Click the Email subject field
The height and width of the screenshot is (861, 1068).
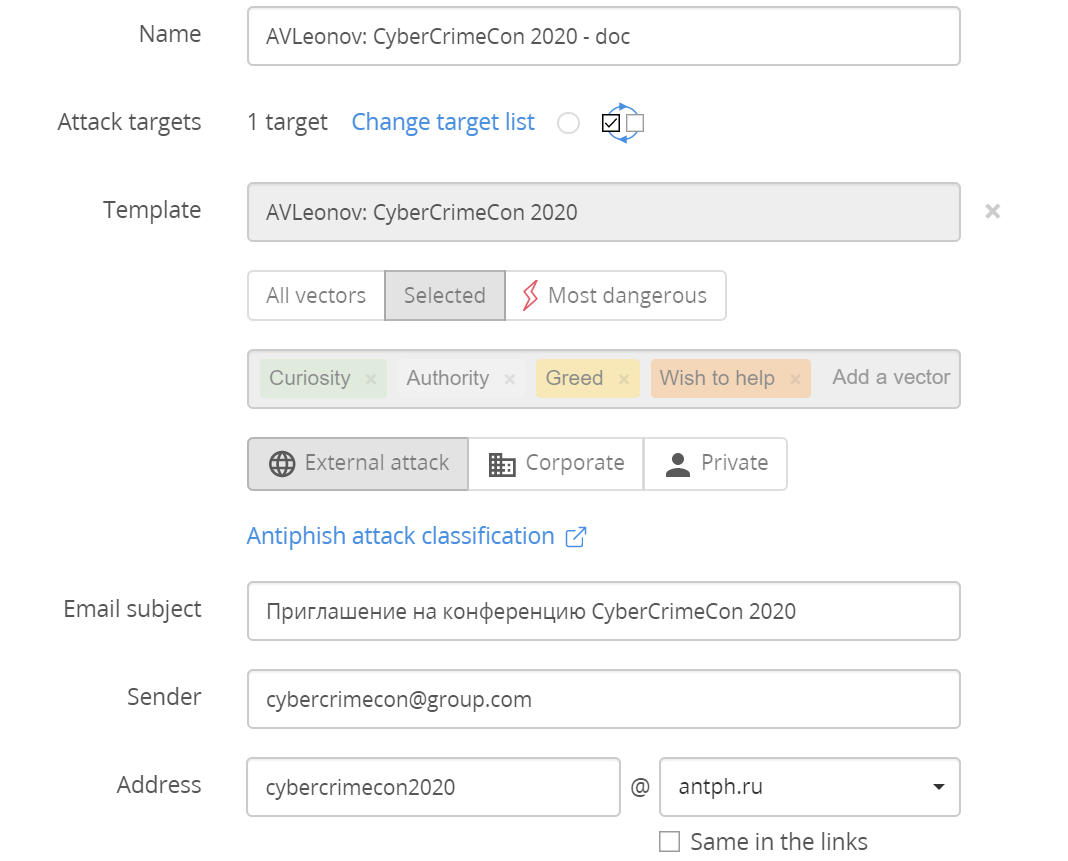pos(603,611)
